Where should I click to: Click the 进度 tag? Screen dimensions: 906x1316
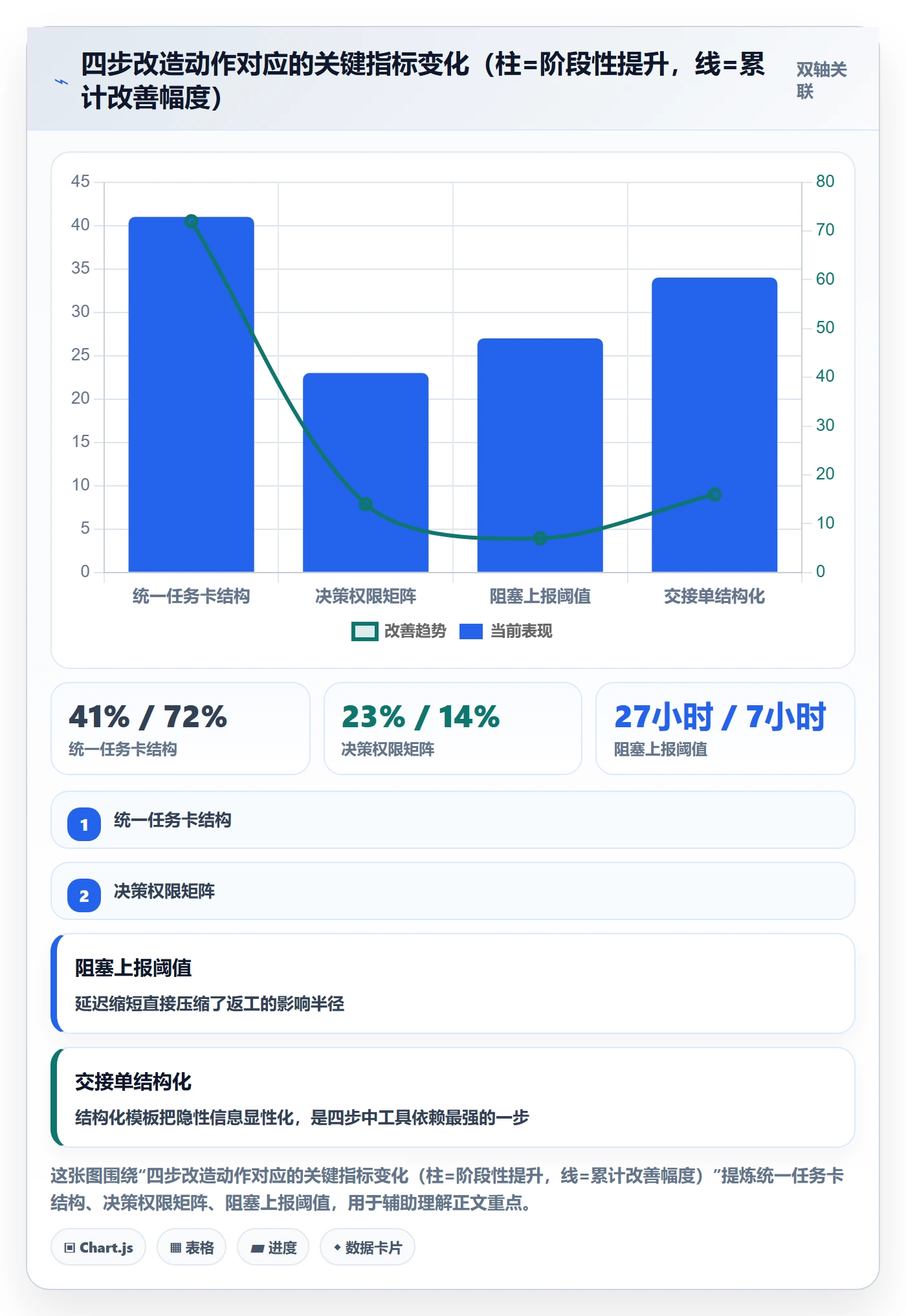273,1247
